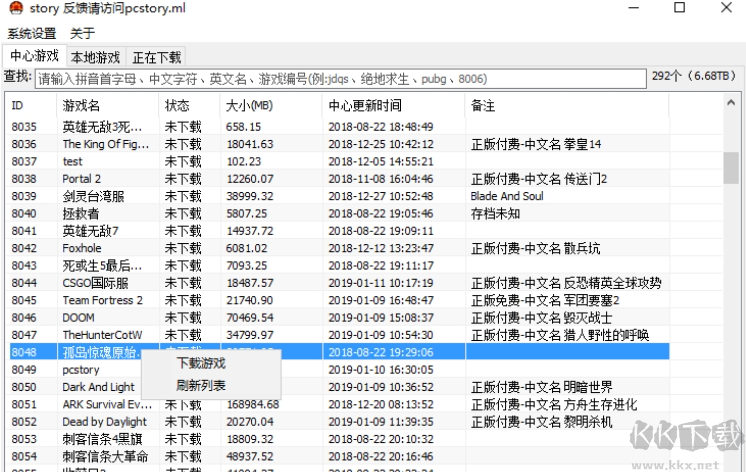Sort by the 中心更新时间 column header

[x=392, y=105]
